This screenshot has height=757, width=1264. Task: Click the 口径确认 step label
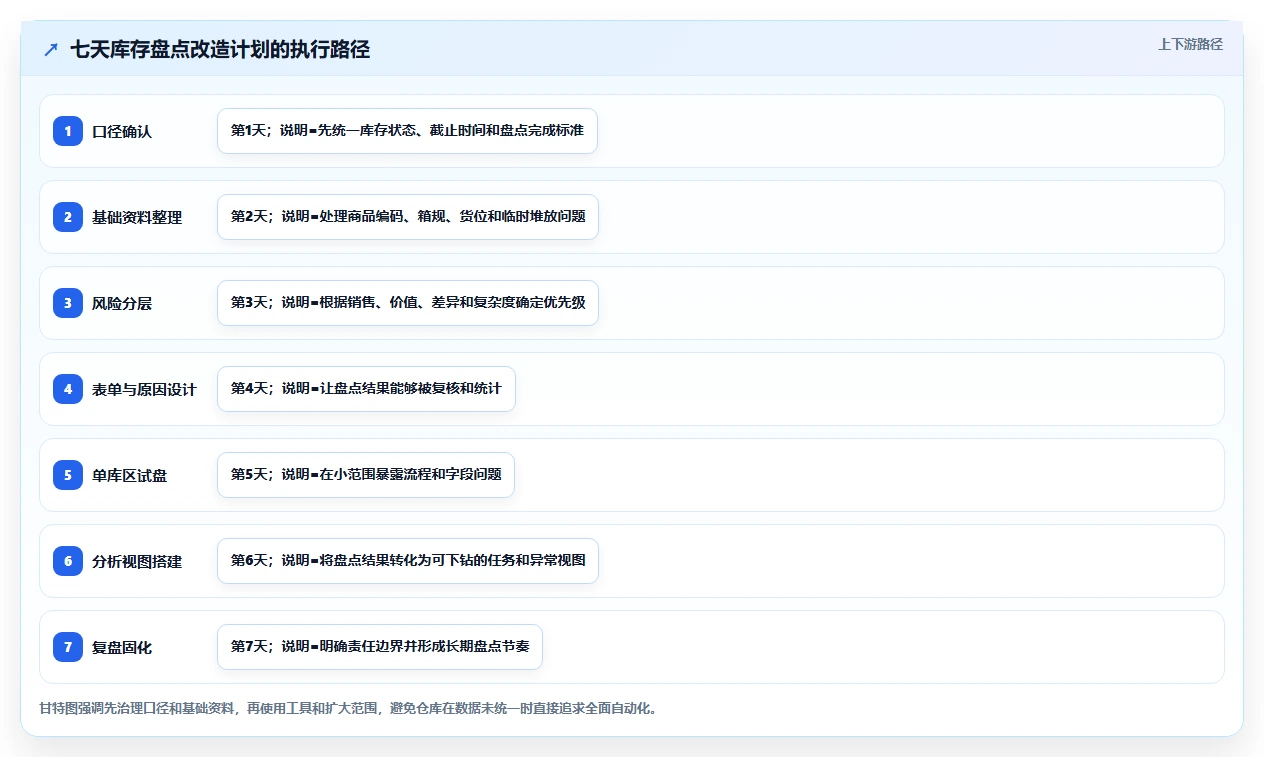click(122, 131)
